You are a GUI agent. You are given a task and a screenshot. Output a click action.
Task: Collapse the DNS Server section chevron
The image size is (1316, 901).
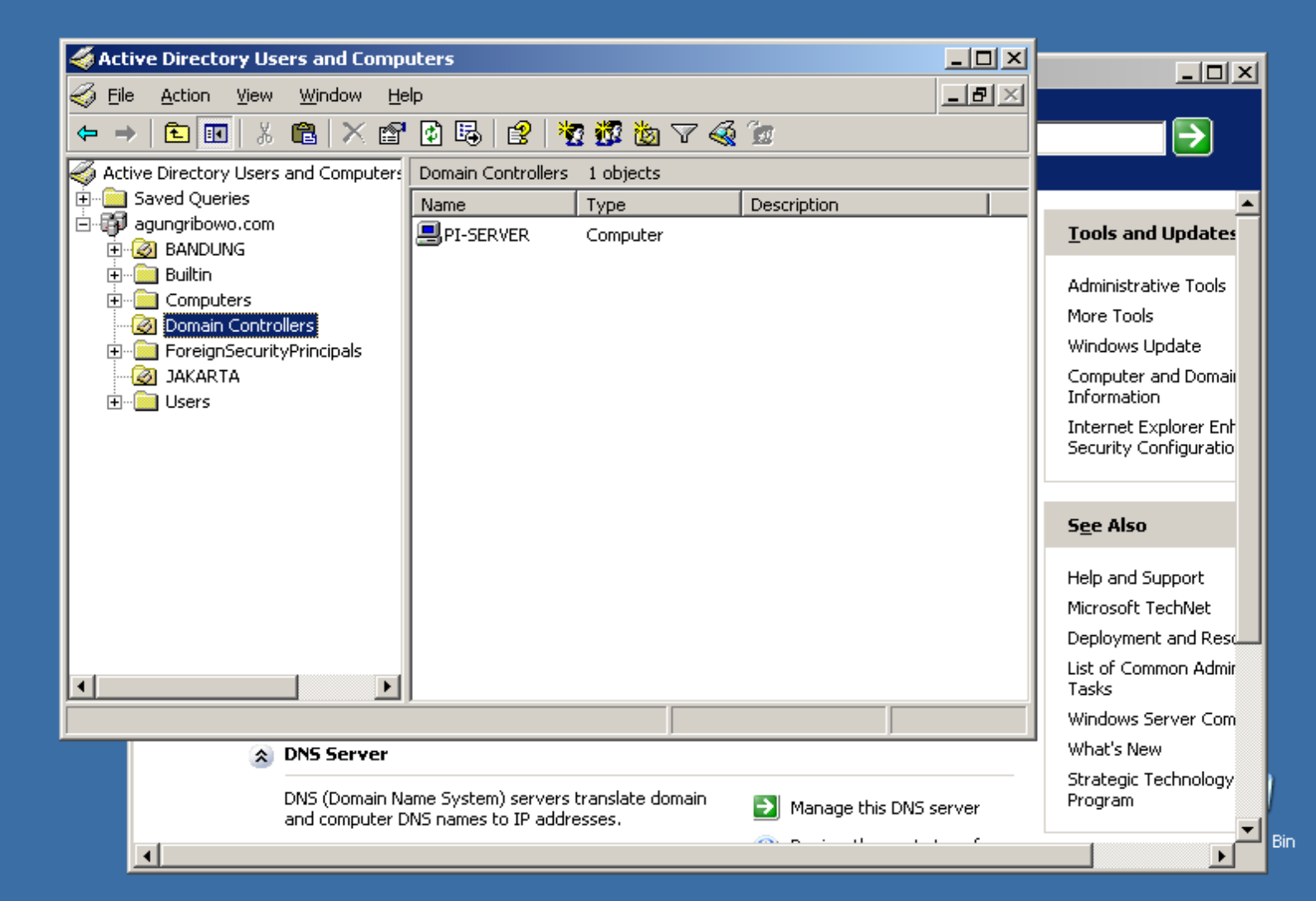pos(261,755)
